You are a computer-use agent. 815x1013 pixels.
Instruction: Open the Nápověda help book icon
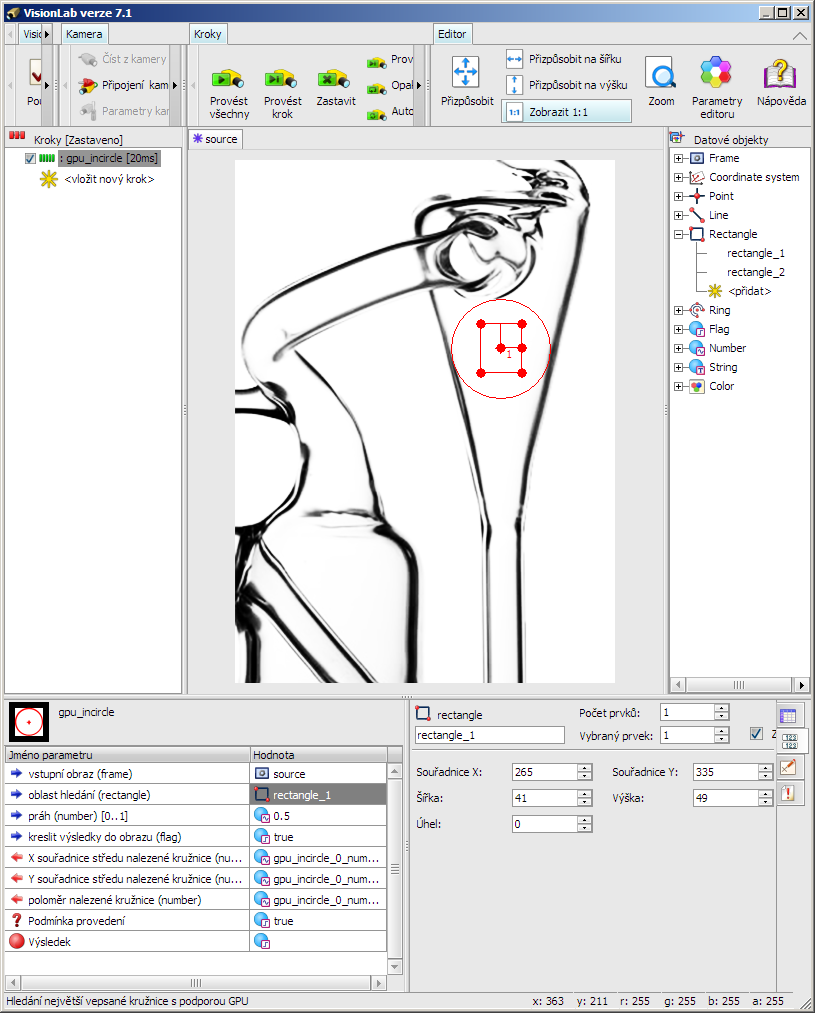[780, 75]
